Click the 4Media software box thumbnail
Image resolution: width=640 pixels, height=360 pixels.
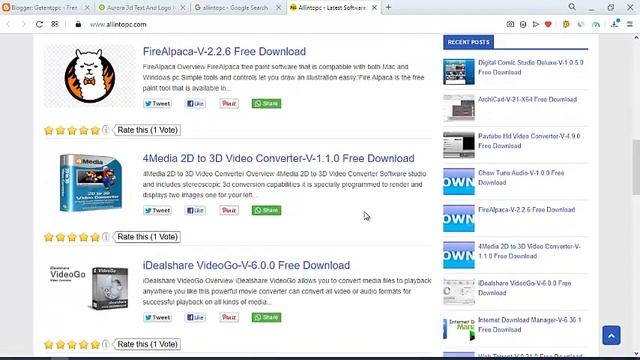click(x=91, y=182)
